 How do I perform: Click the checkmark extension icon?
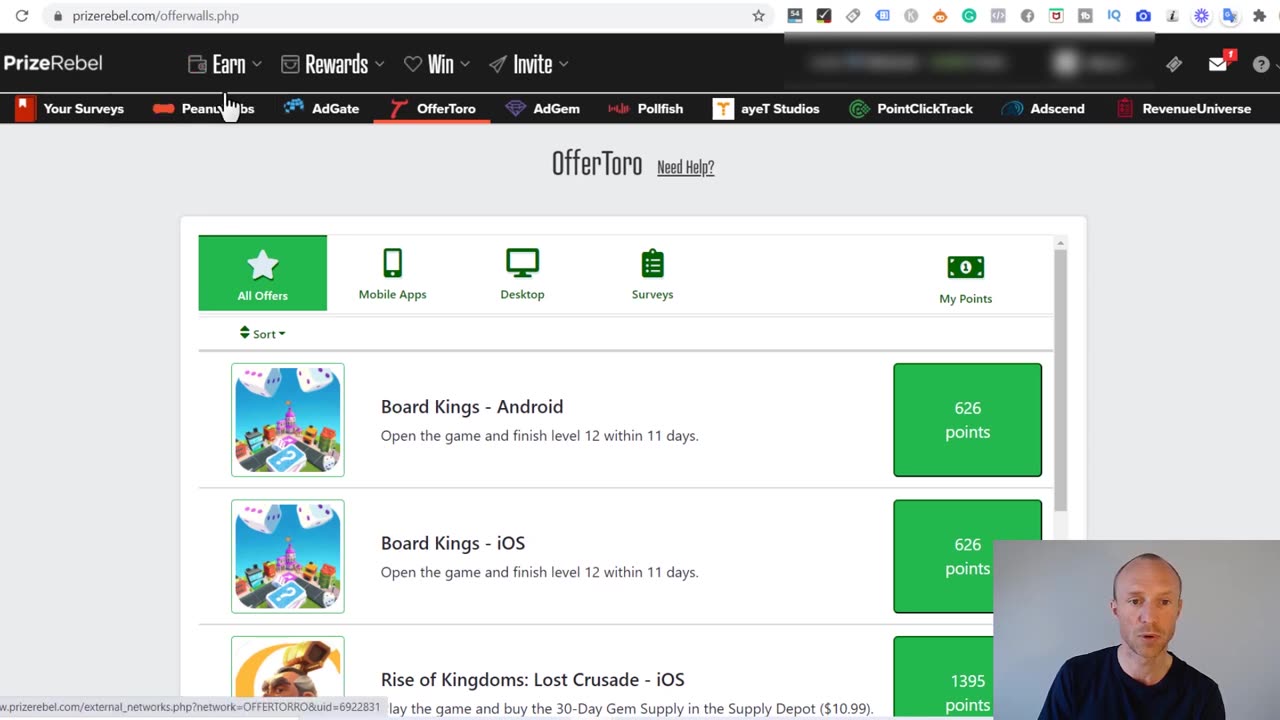coord(824,16)
